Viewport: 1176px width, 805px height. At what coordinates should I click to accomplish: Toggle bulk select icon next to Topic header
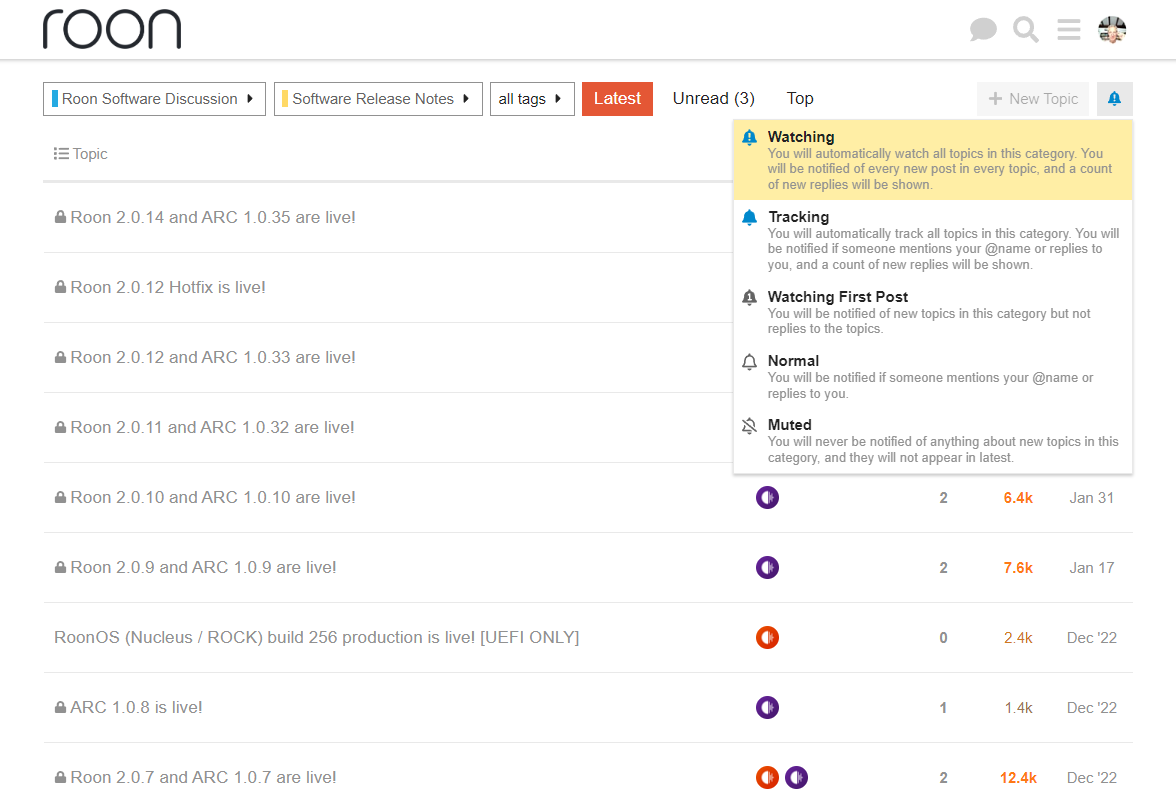point(61,154)
